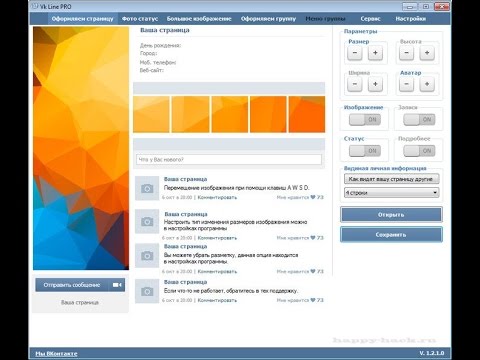Click camera avatar of 'Вы можете убрать разметку' post

147,256
